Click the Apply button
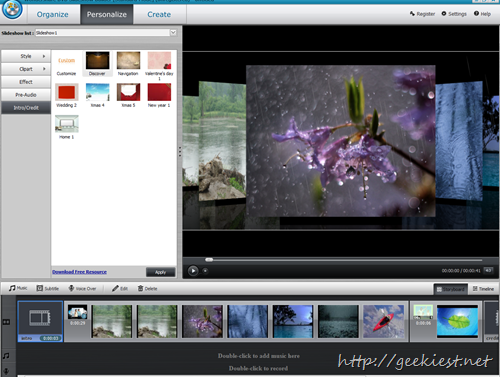The height and width of the screenshot is (377, 500). click(x=160, y=272)
